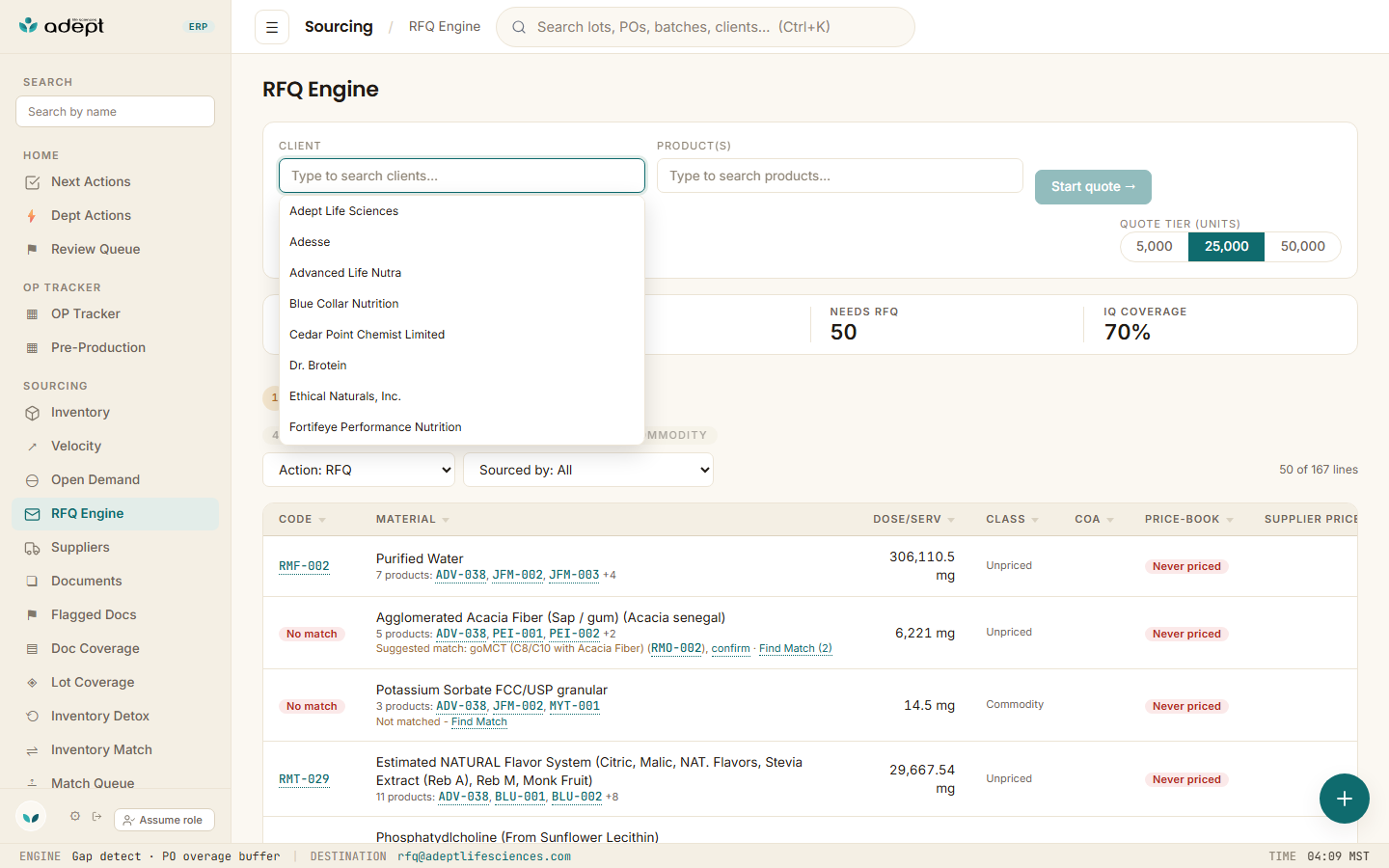Screen dimensions: 1389x868
Task: Choose Blue Collar Nutrition from client list
Action: [462, 304]
